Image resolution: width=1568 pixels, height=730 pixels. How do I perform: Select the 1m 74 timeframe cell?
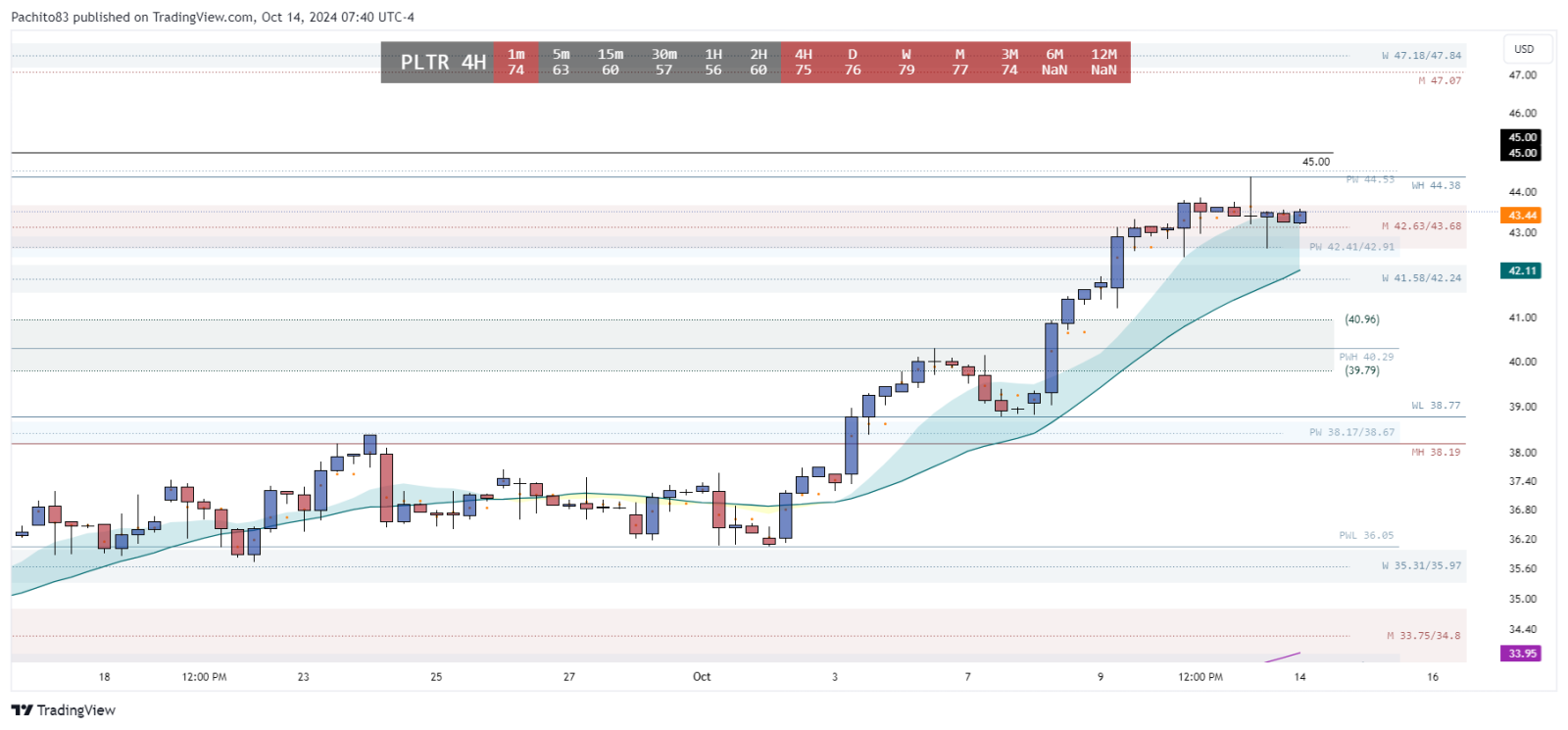(x=516, y=62)
